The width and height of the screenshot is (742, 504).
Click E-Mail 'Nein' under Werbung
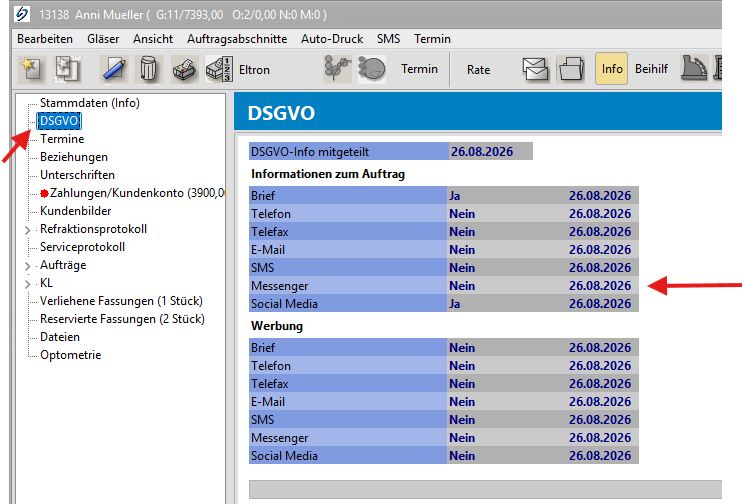point(462,401)
